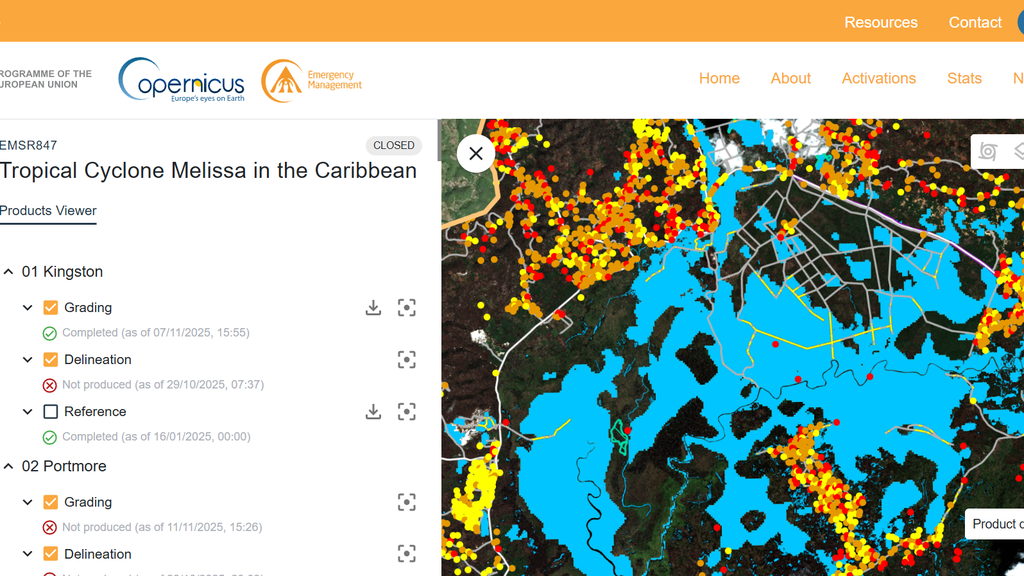This screenshot has height=576, width=1024.
Task: Uncheck the Portmore Delineation checkbox
Action: pos(49,553)
